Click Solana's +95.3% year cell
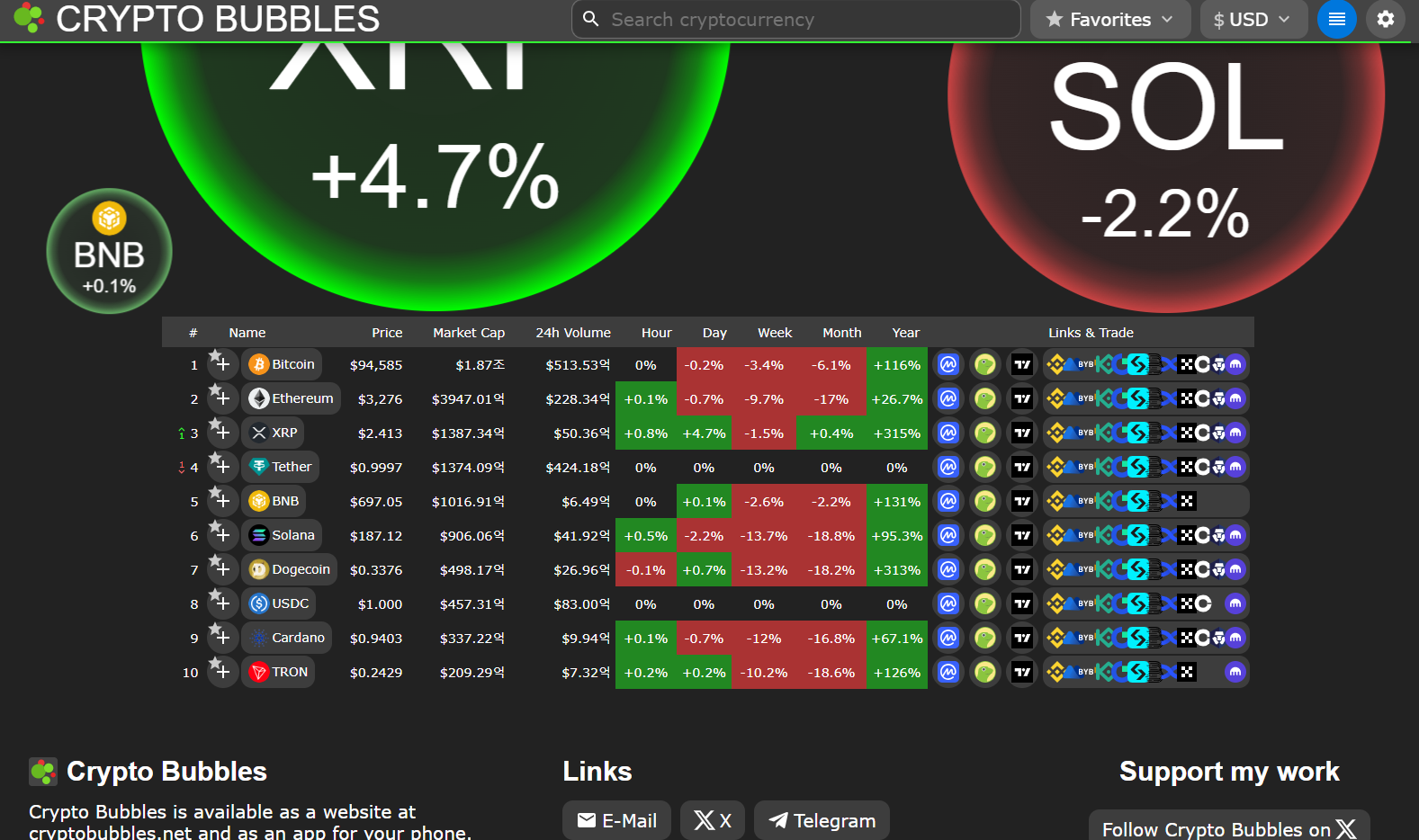This screenshot has height=840, width=1419. coord(897,535)
